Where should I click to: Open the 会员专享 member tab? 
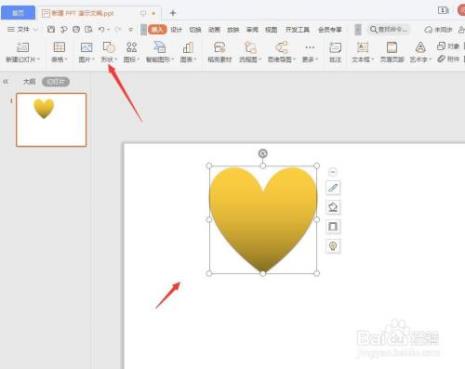(330, 30)
